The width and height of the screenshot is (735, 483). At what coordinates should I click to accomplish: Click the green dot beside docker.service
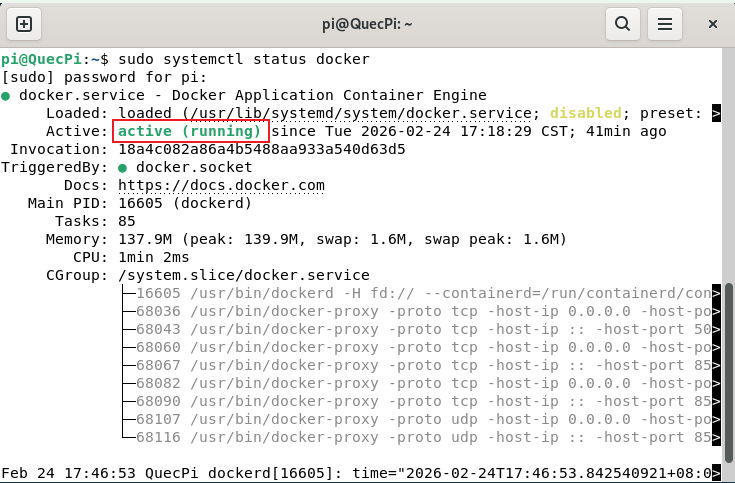pyautogui.click(x=7, y=96)
